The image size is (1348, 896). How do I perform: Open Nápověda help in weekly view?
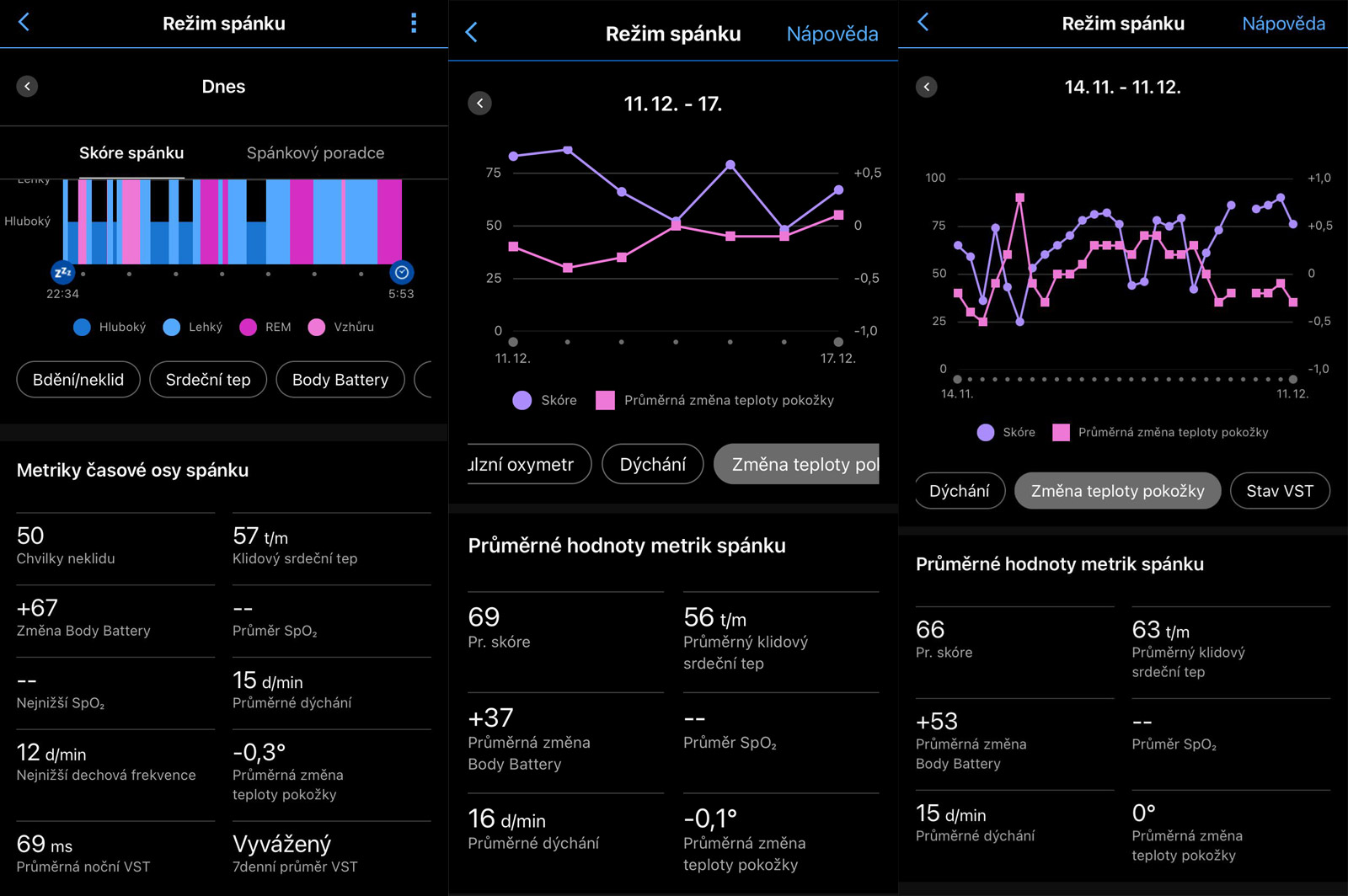[x=832, y=34]
